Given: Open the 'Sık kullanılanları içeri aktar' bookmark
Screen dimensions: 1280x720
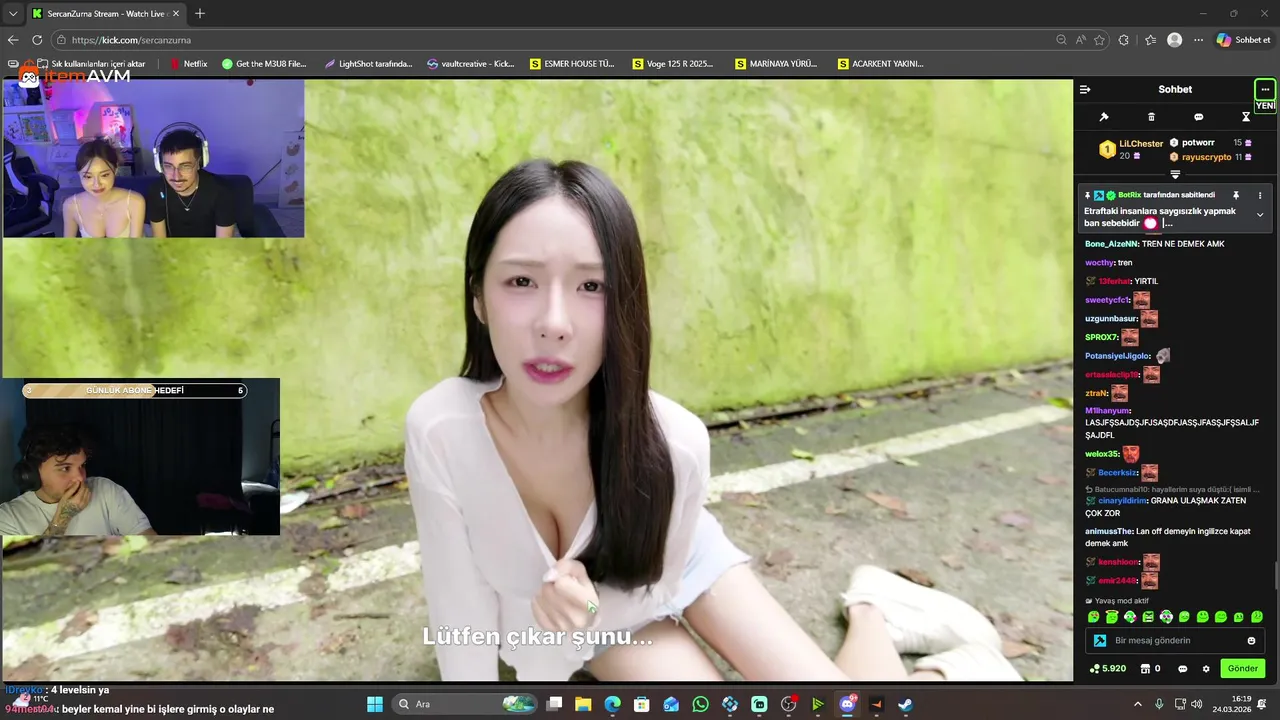Looking at the screenshot, I should 92,64.
